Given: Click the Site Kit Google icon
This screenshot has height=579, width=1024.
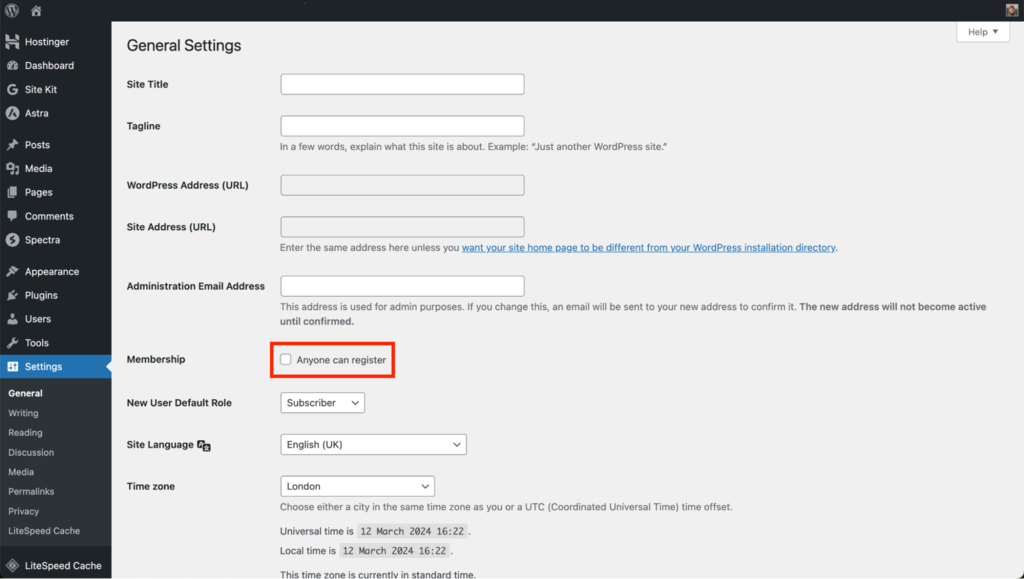Looking at the screenshot, I should (x=12, y=89).
